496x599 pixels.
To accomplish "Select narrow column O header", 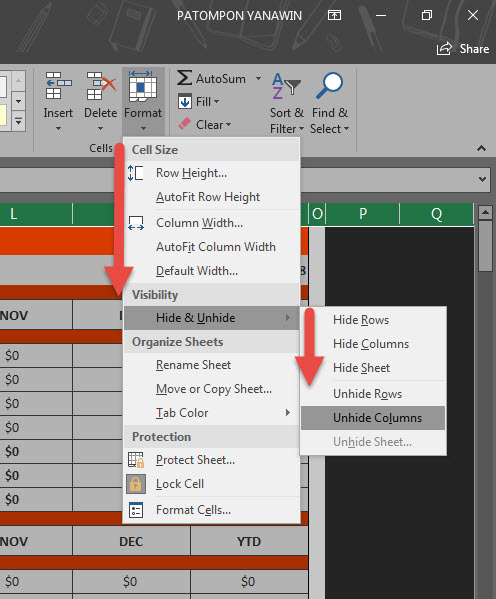I will coord(317,214).
